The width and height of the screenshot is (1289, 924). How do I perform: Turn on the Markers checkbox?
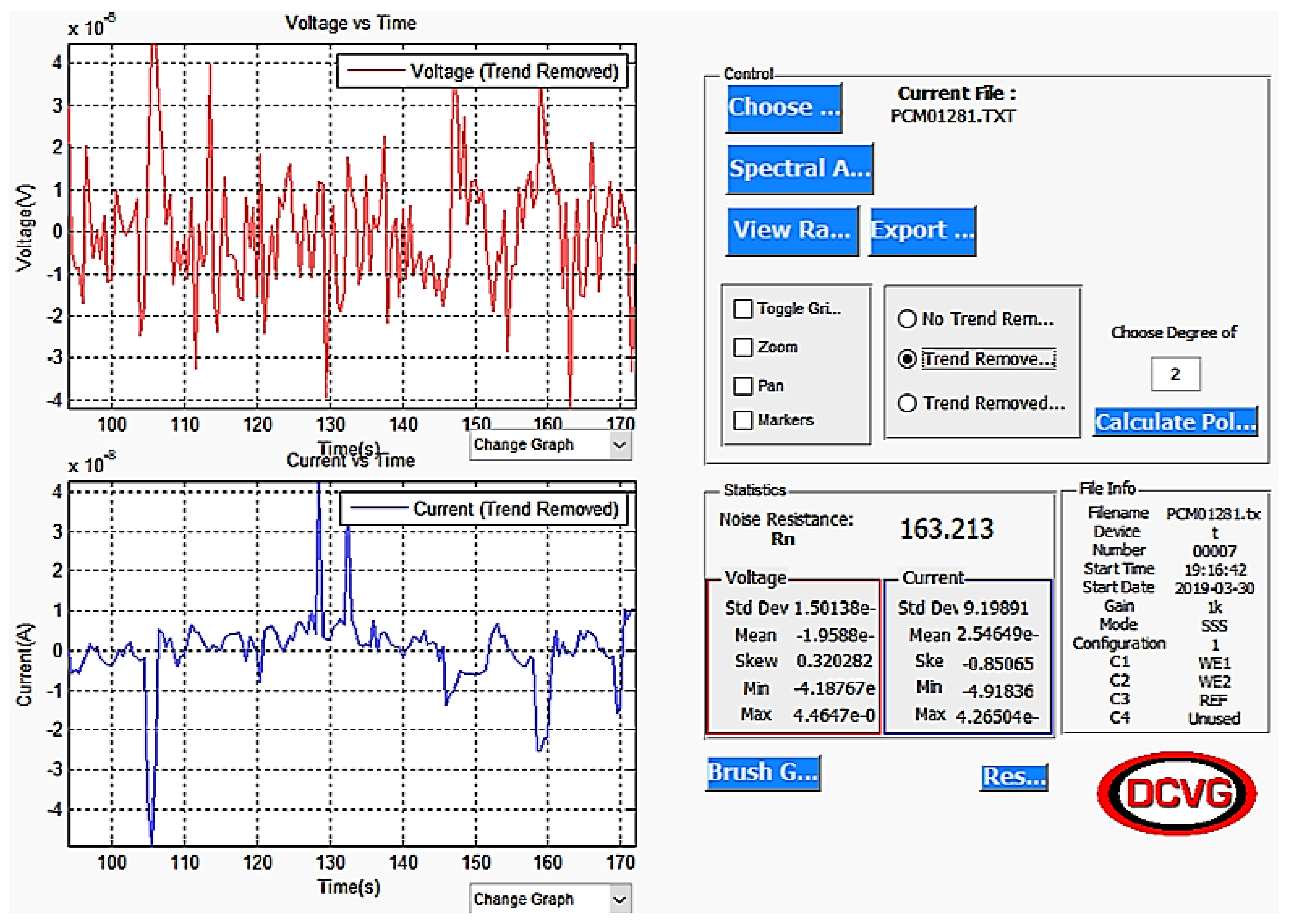[743, 421]
